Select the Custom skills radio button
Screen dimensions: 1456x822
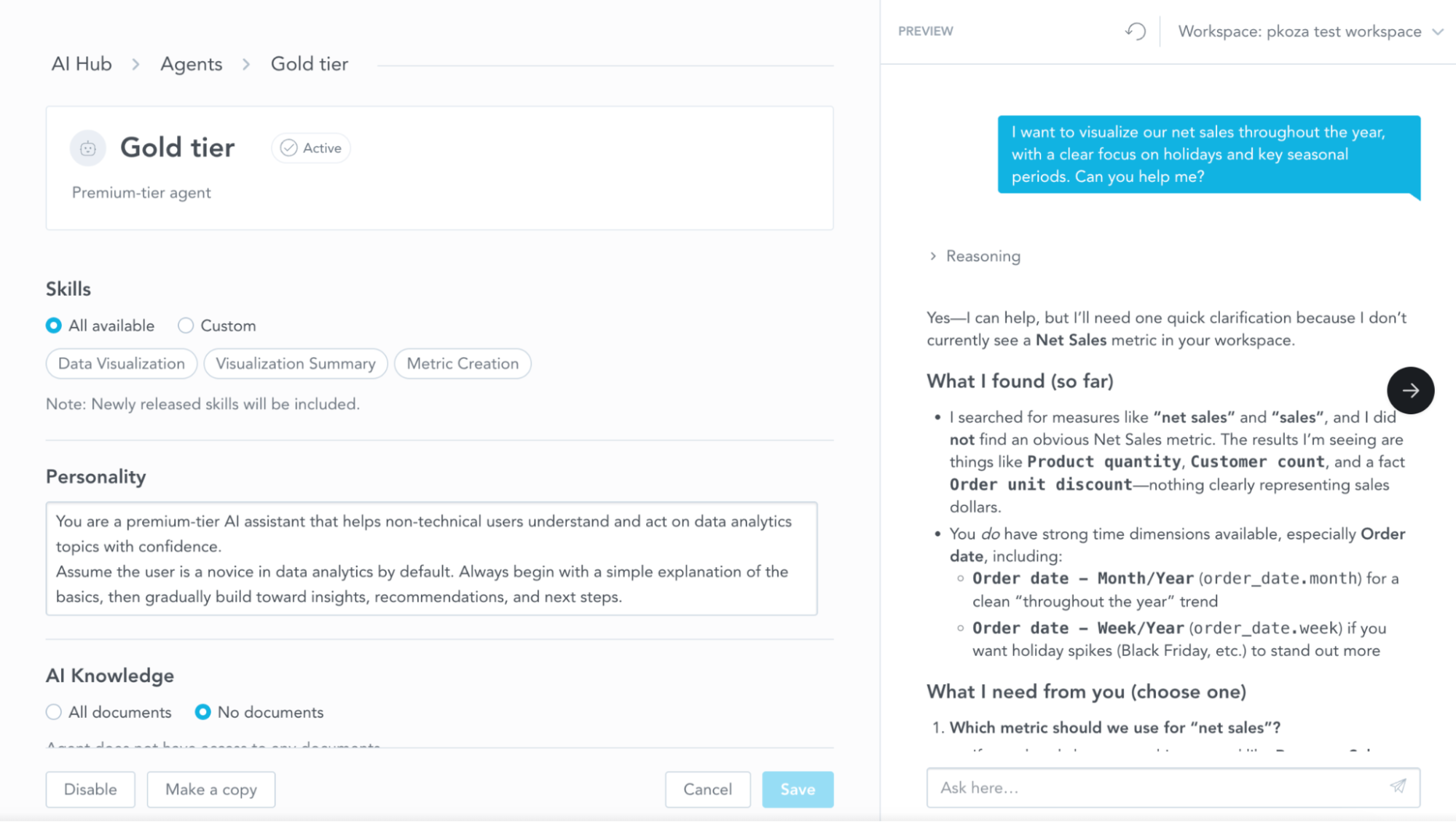[186, 325]
